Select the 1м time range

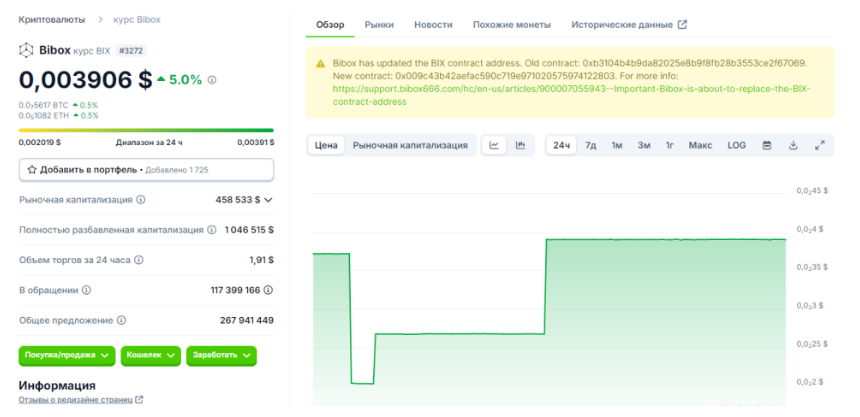click(x=617, y=145)
